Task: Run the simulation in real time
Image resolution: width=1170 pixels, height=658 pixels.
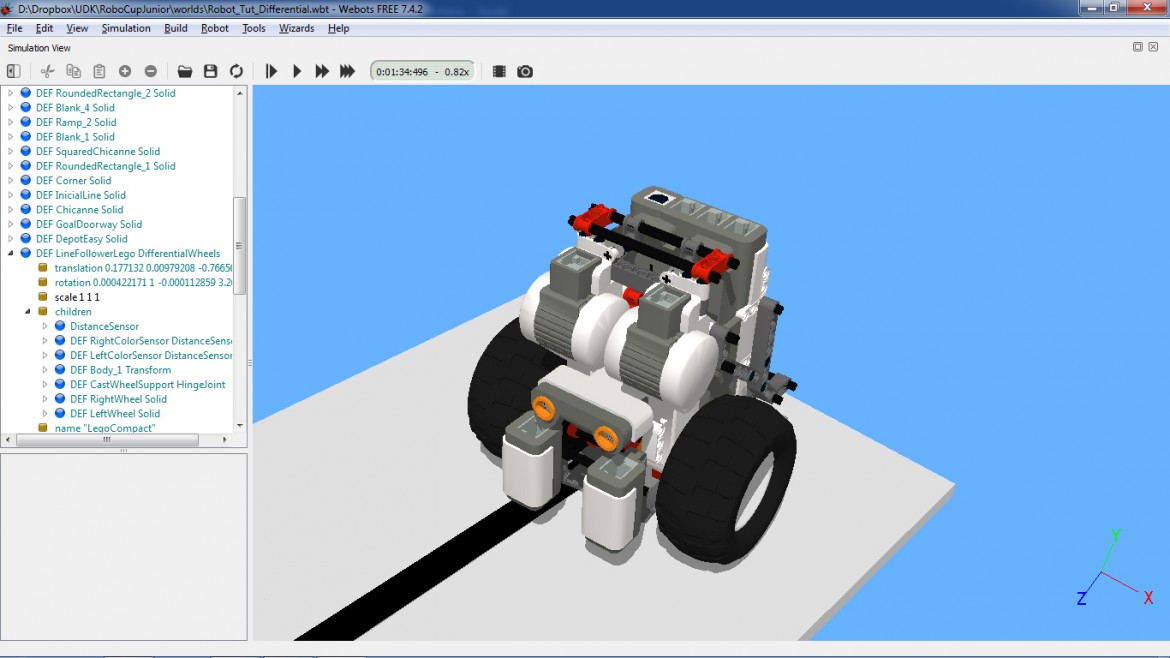Action: click(x=296, y=72)
